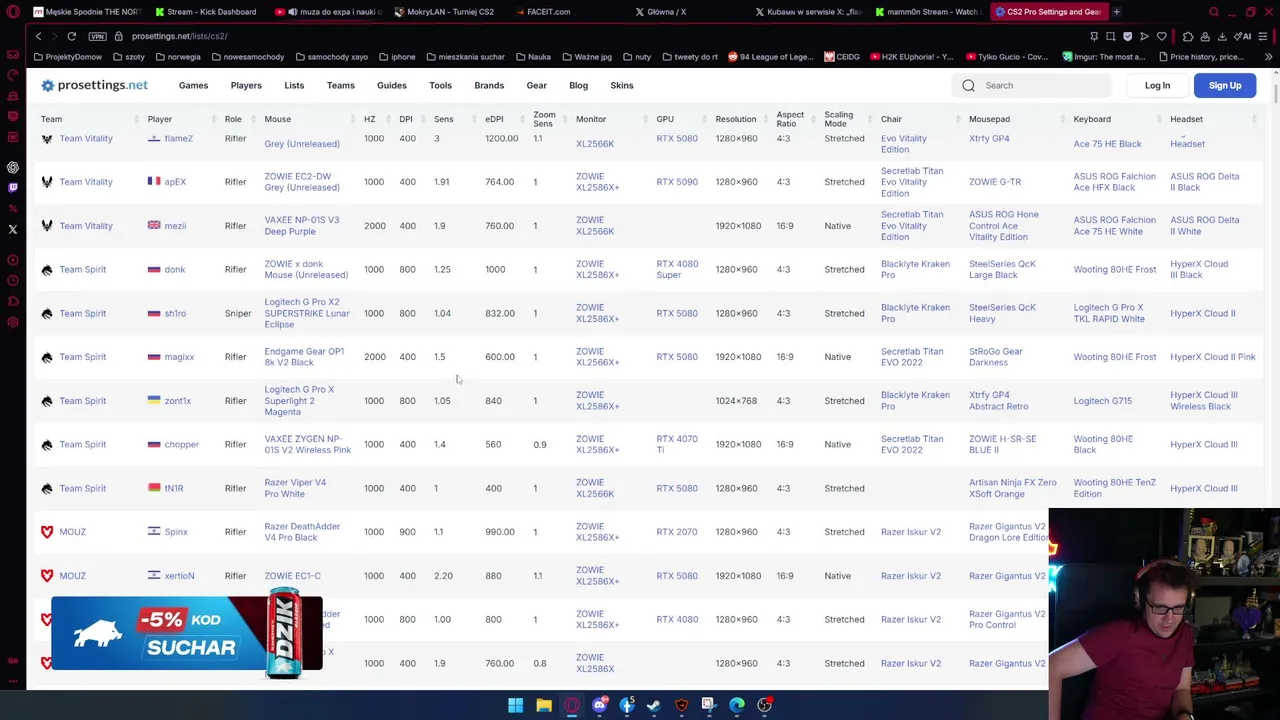Screen dimensions: 1280x720
Task: Sort table by Sens column
Action: click(443, 119)
